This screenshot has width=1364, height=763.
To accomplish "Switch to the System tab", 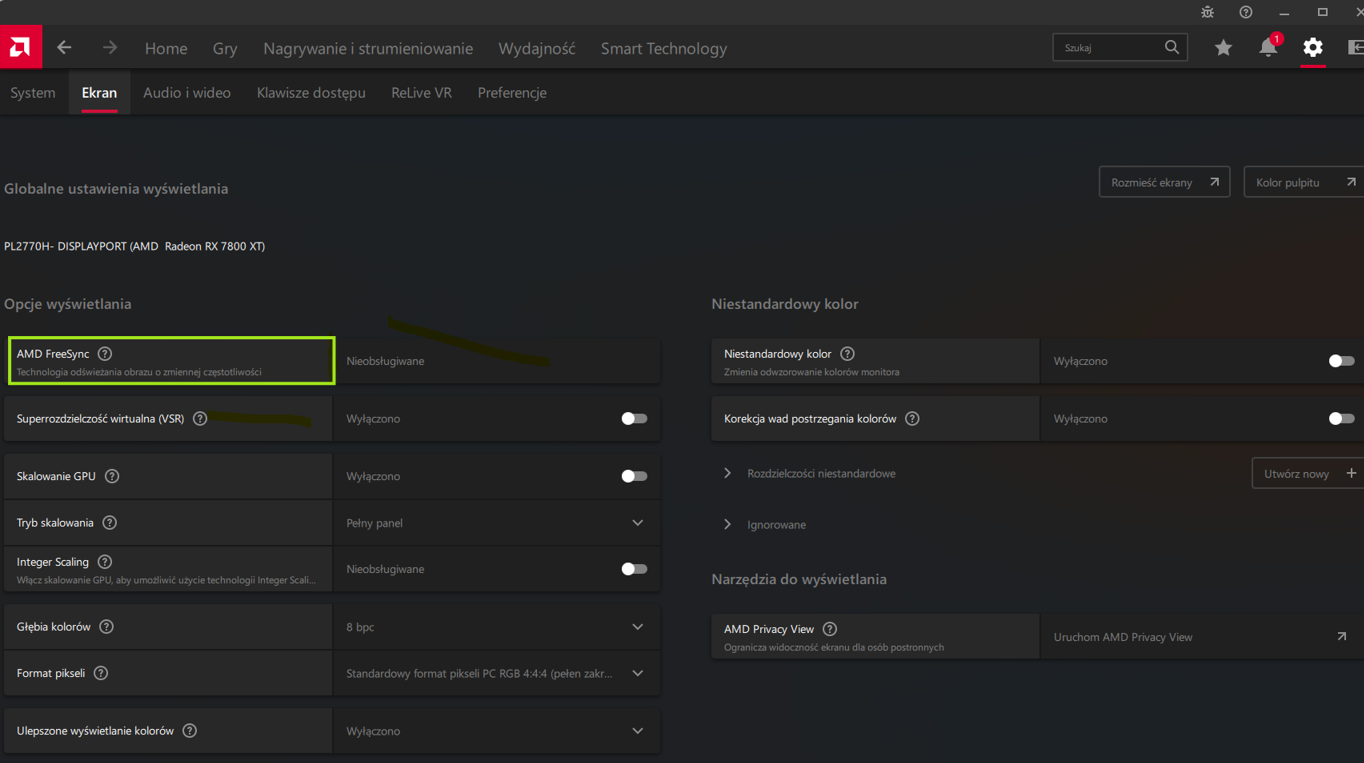I will click(33, 92).
